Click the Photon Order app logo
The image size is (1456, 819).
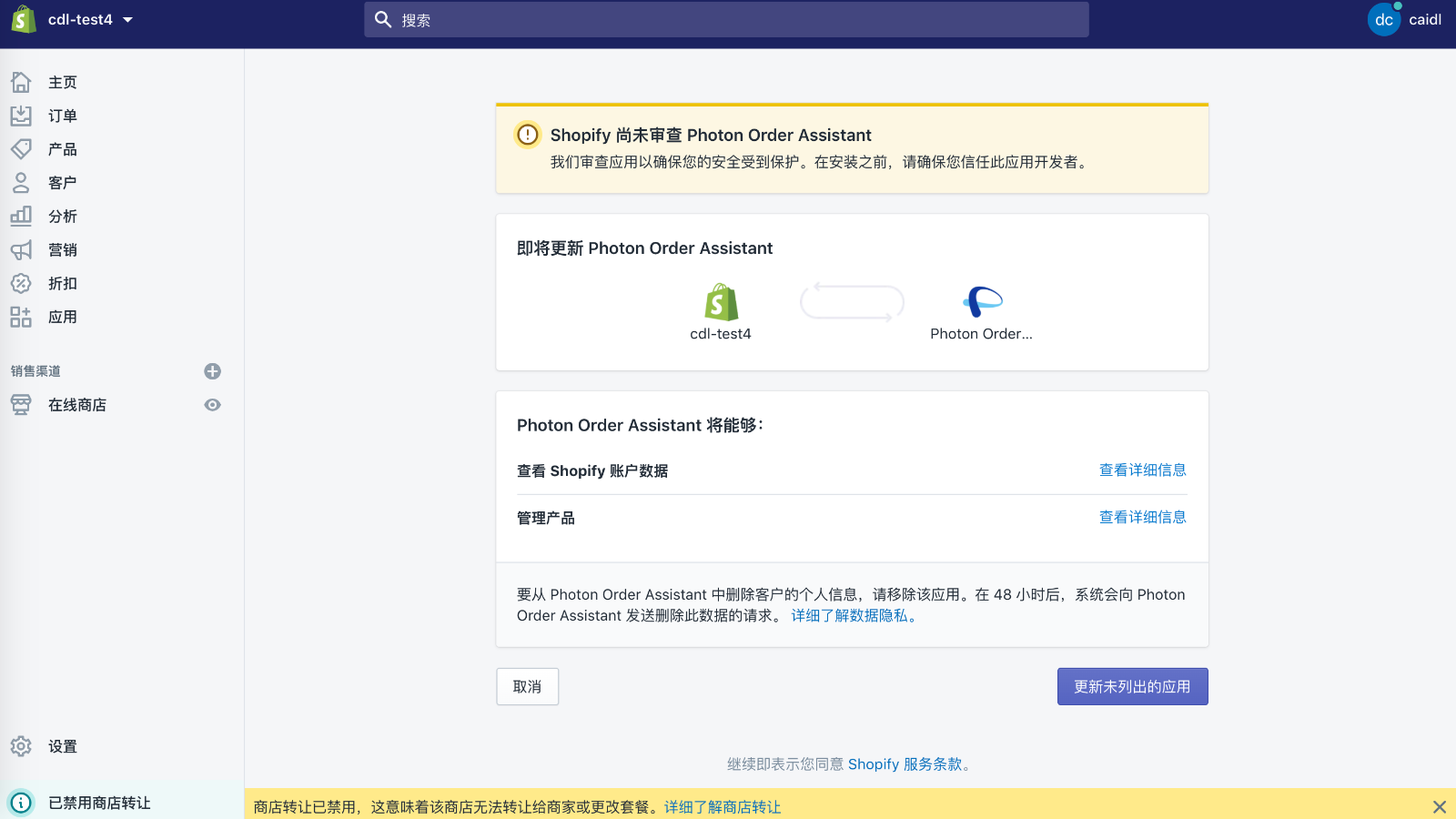click(x=982, y=301)
